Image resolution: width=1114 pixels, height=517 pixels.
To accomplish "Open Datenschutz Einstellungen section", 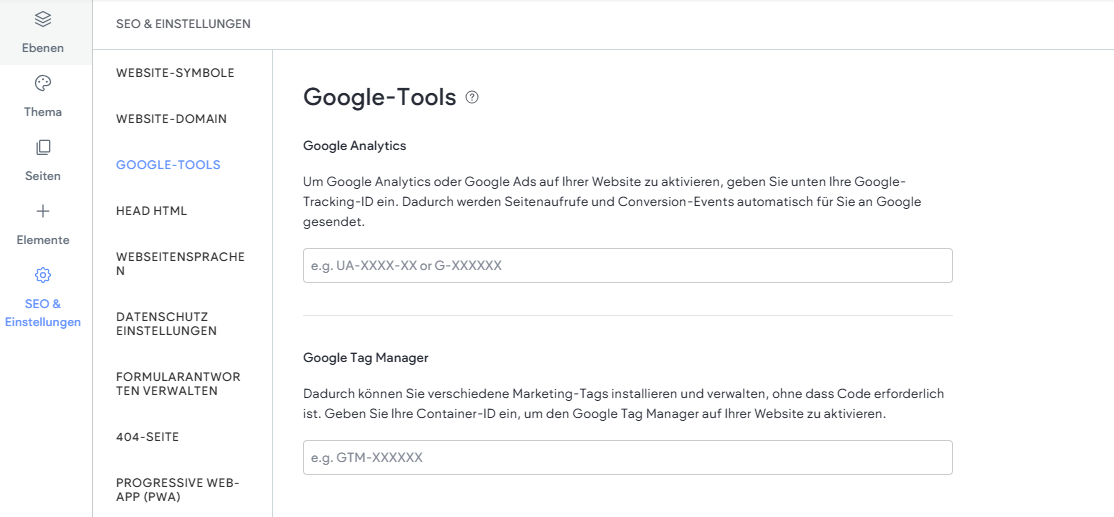I will coord(167,324).
